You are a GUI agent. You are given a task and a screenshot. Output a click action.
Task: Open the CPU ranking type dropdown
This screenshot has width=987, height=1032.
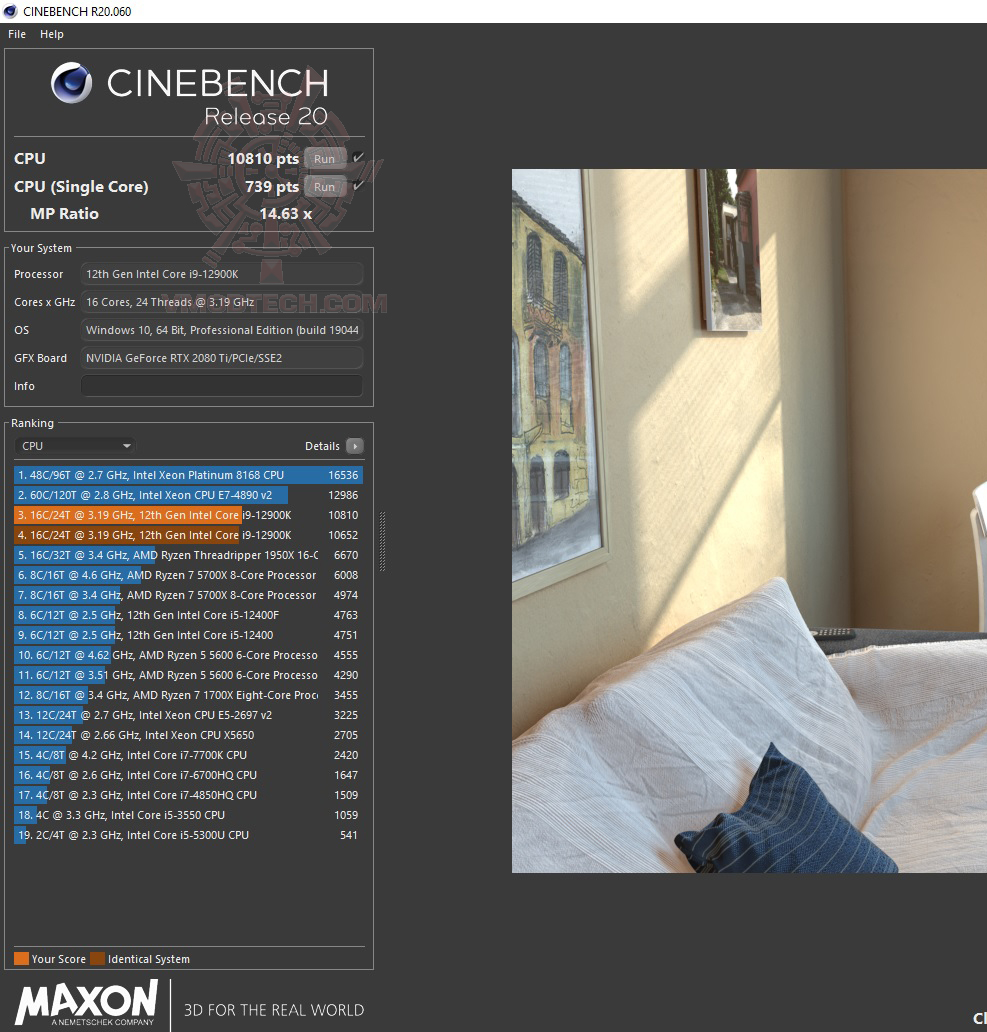(74, 446)
